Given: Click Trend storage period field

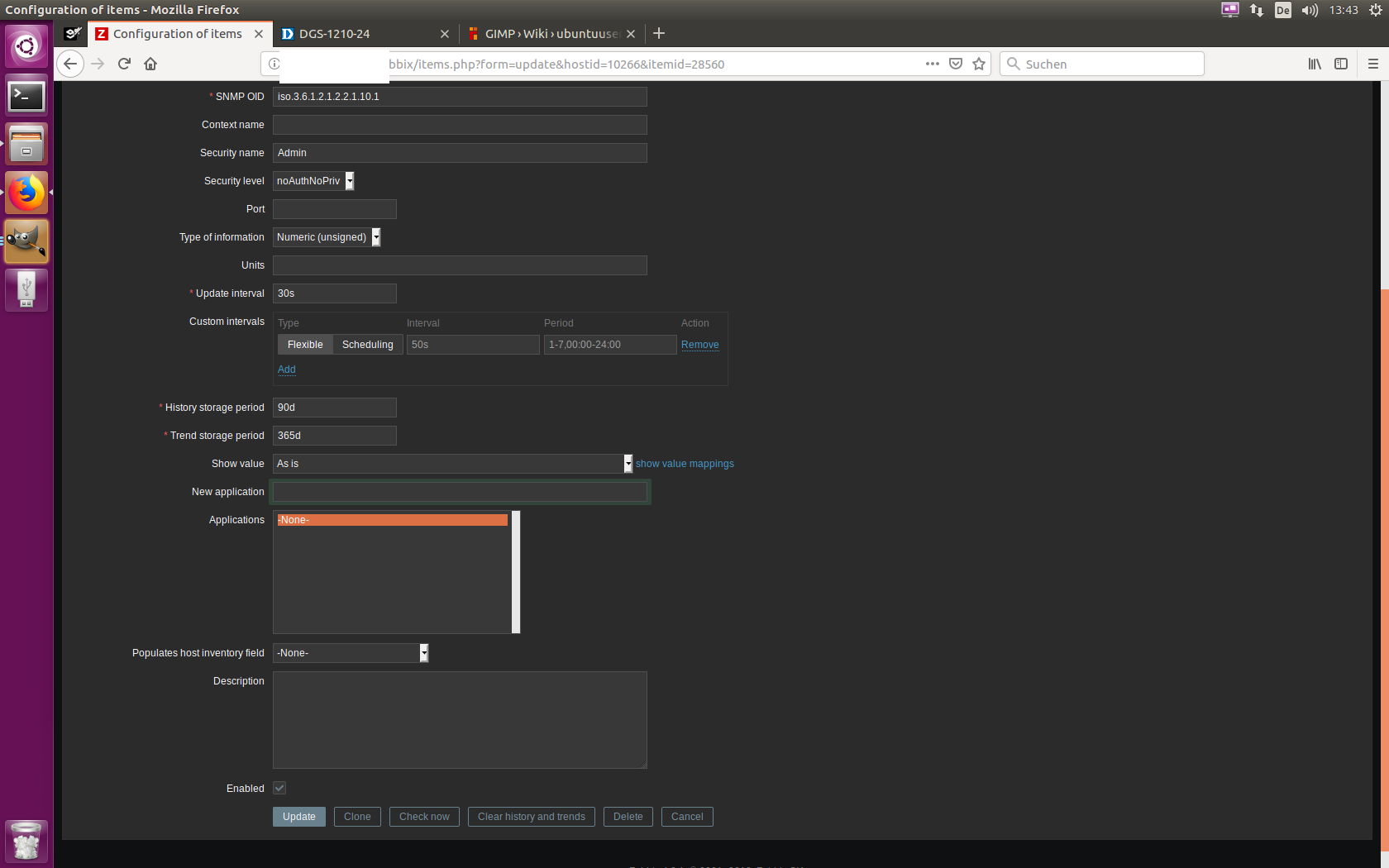Looking at the screenshot, I should tap(335, 436).
